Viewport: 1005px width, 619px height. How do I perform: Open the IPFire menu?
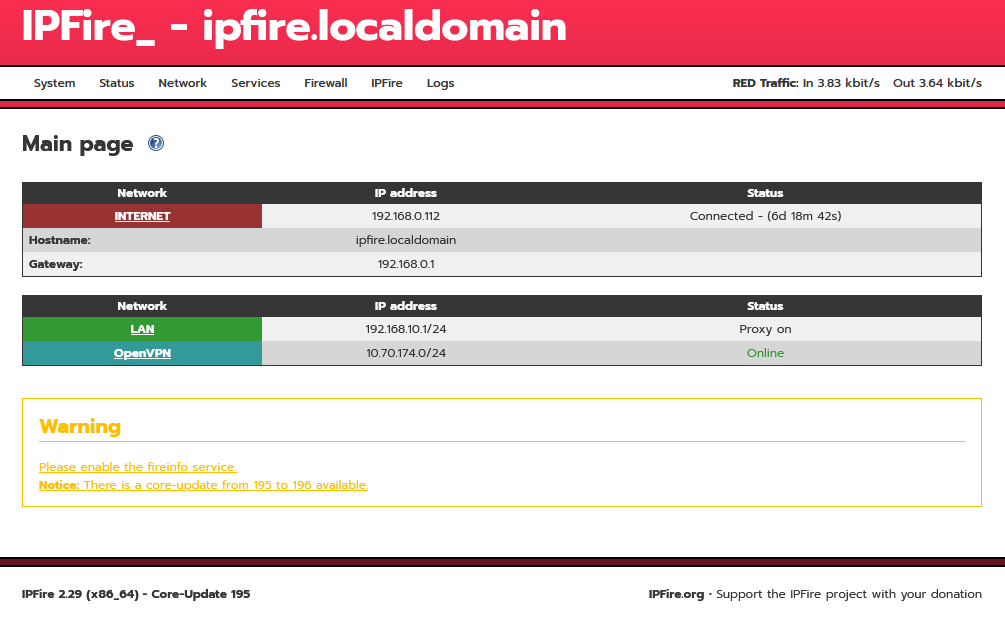click(x=386, y=83)
